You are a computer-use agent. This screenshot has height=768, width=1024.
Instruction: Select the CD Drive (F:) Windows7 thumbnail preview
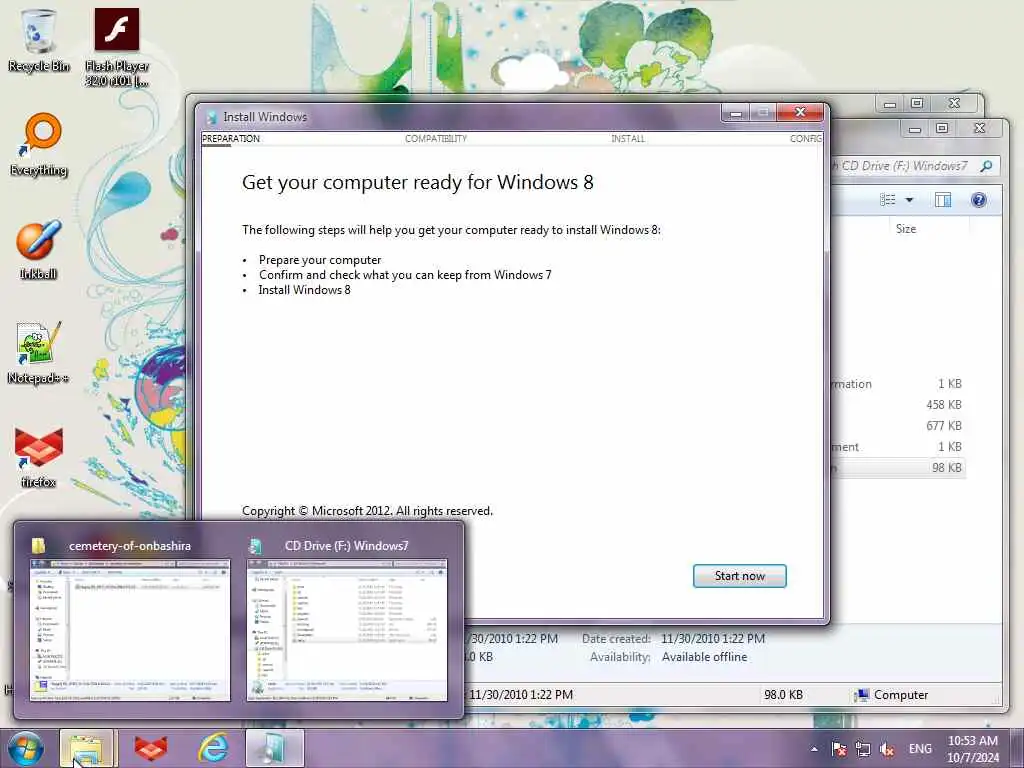[x=347, y=630]
